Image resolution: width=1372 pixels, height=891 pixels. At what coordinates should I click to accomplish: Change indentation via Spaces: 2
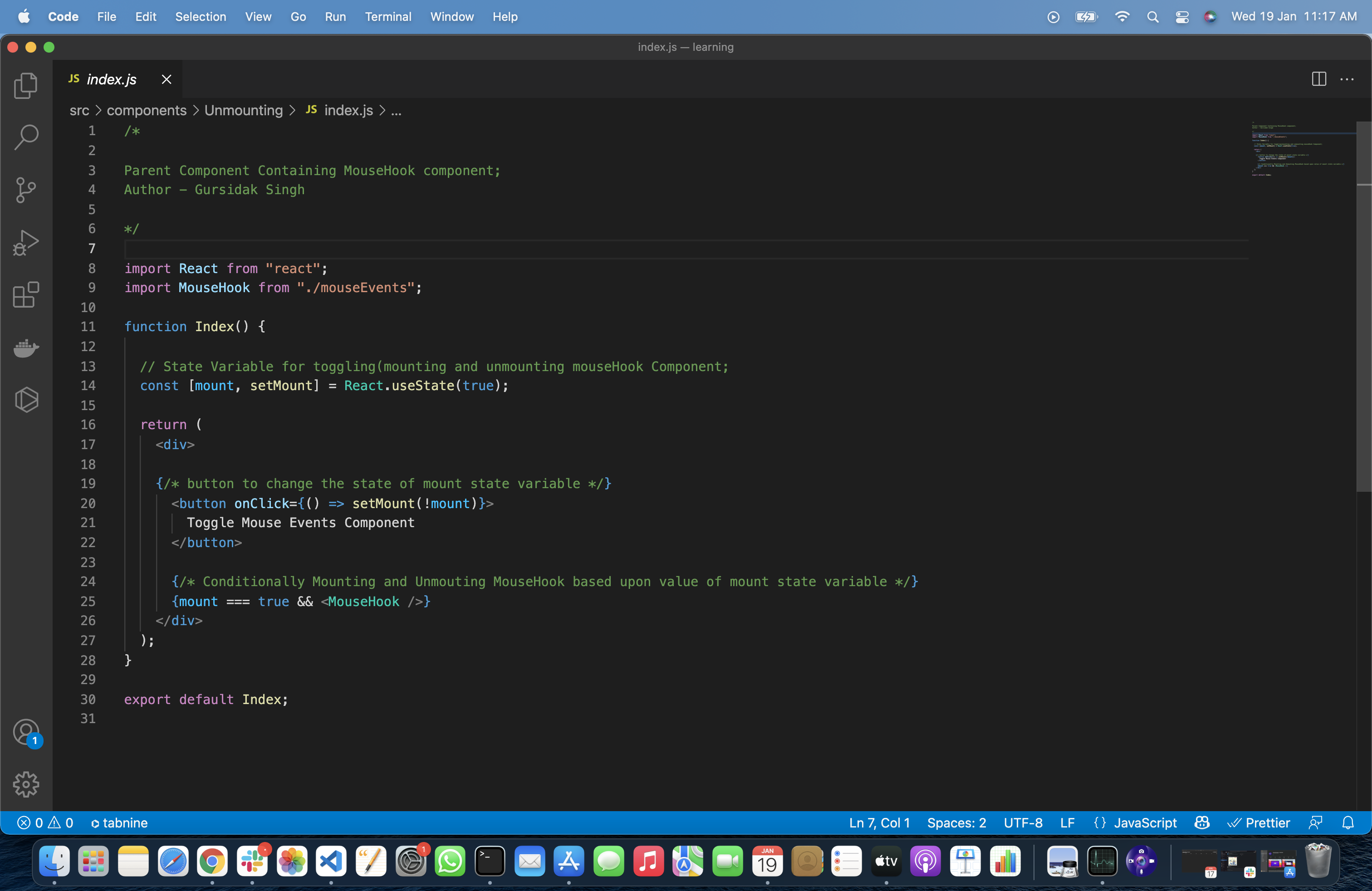click(956, 822)
